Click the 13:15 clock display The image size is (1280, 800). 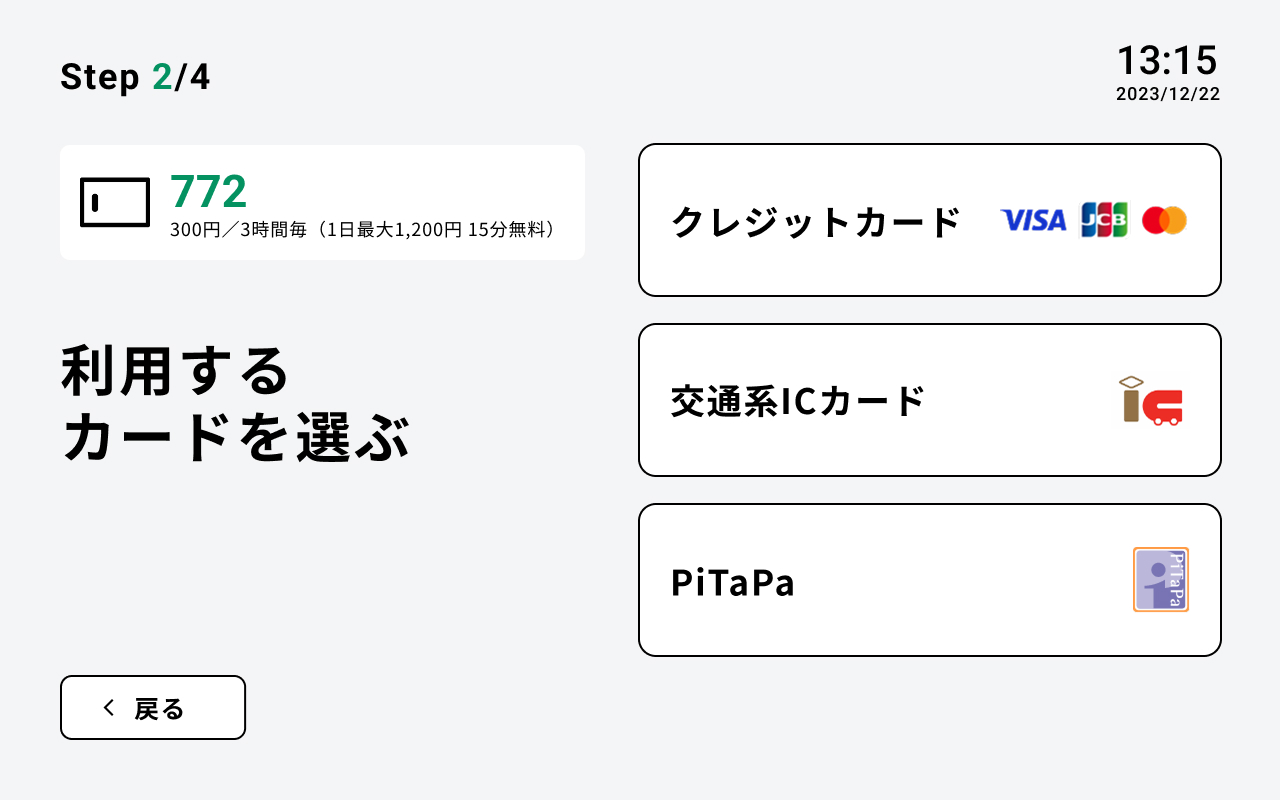tap(1167, 60)
